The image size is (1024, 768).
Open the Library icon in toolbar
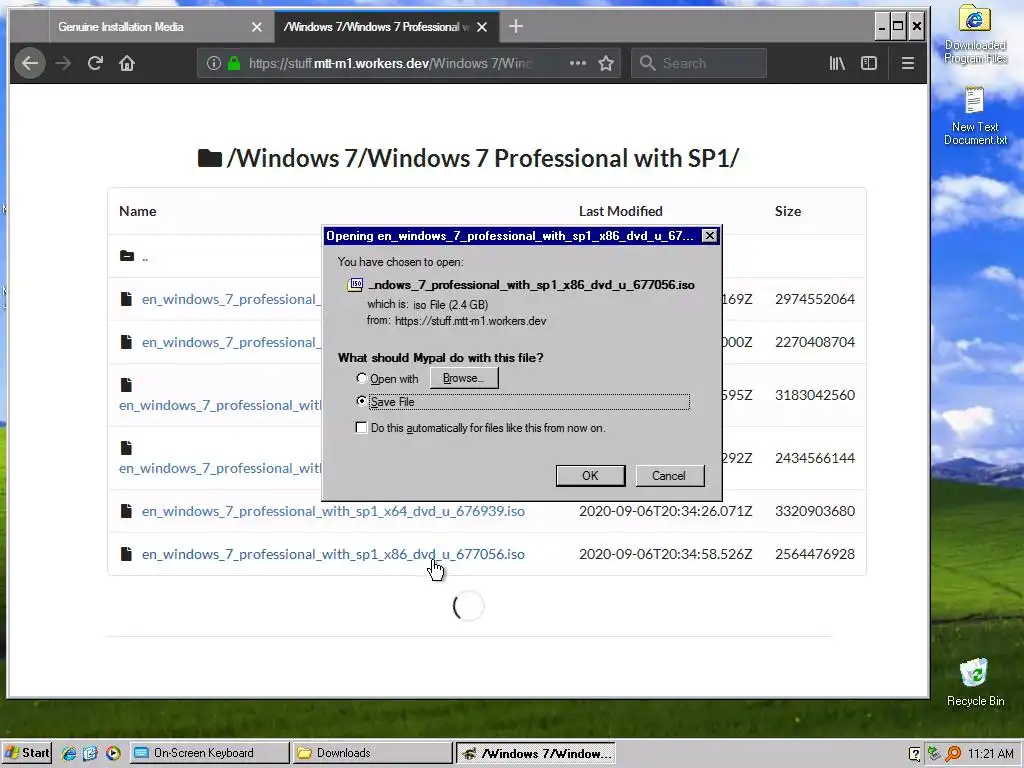(x=837, y=63)
